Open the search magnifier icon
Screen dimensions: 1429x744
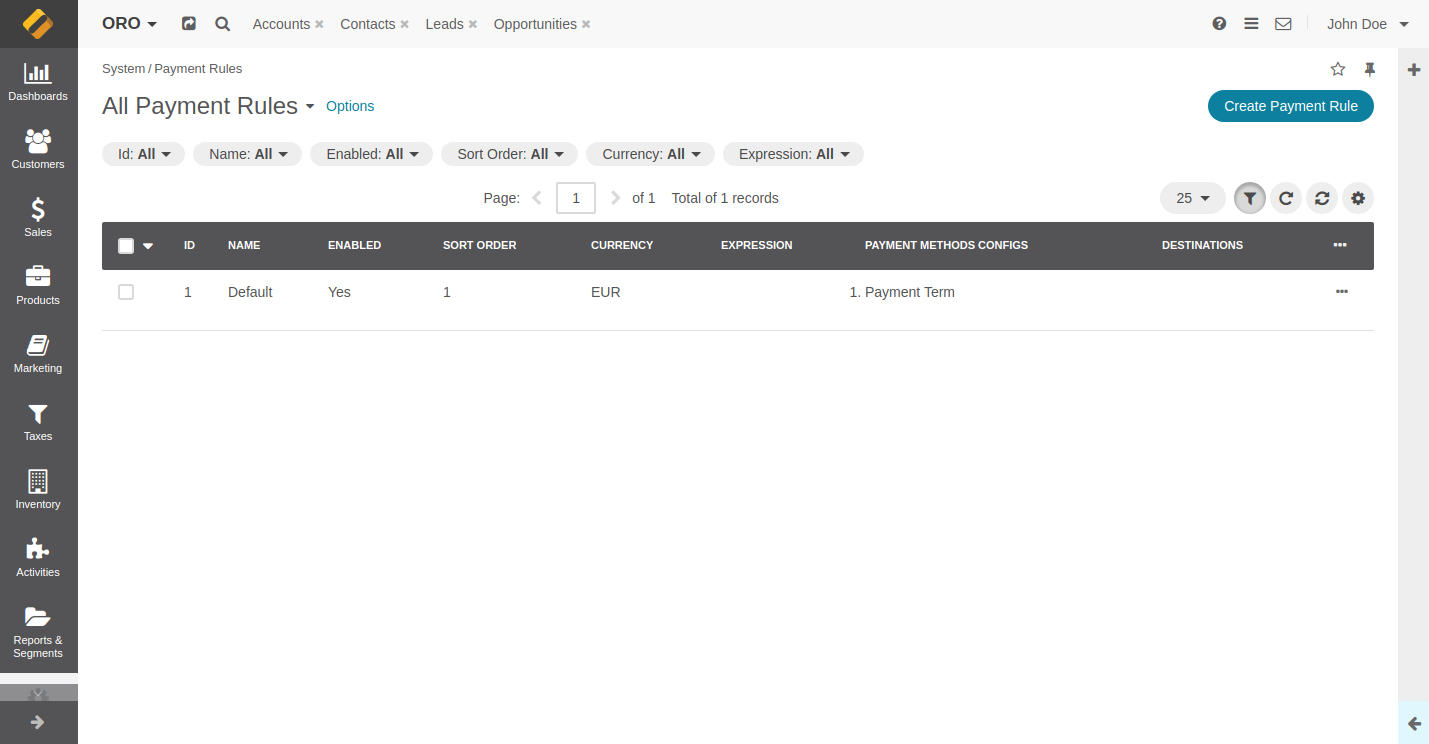(223, 23)
